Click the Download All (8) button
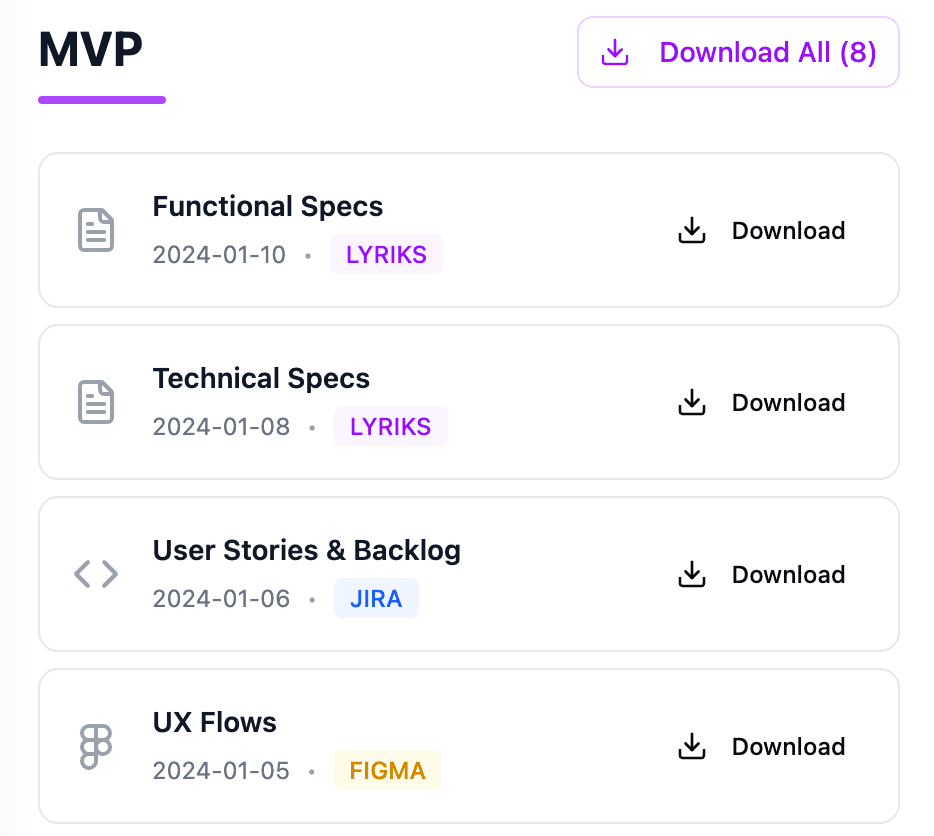Image resolution: width=934 pixels, height=836 pixels. point(738,52)
